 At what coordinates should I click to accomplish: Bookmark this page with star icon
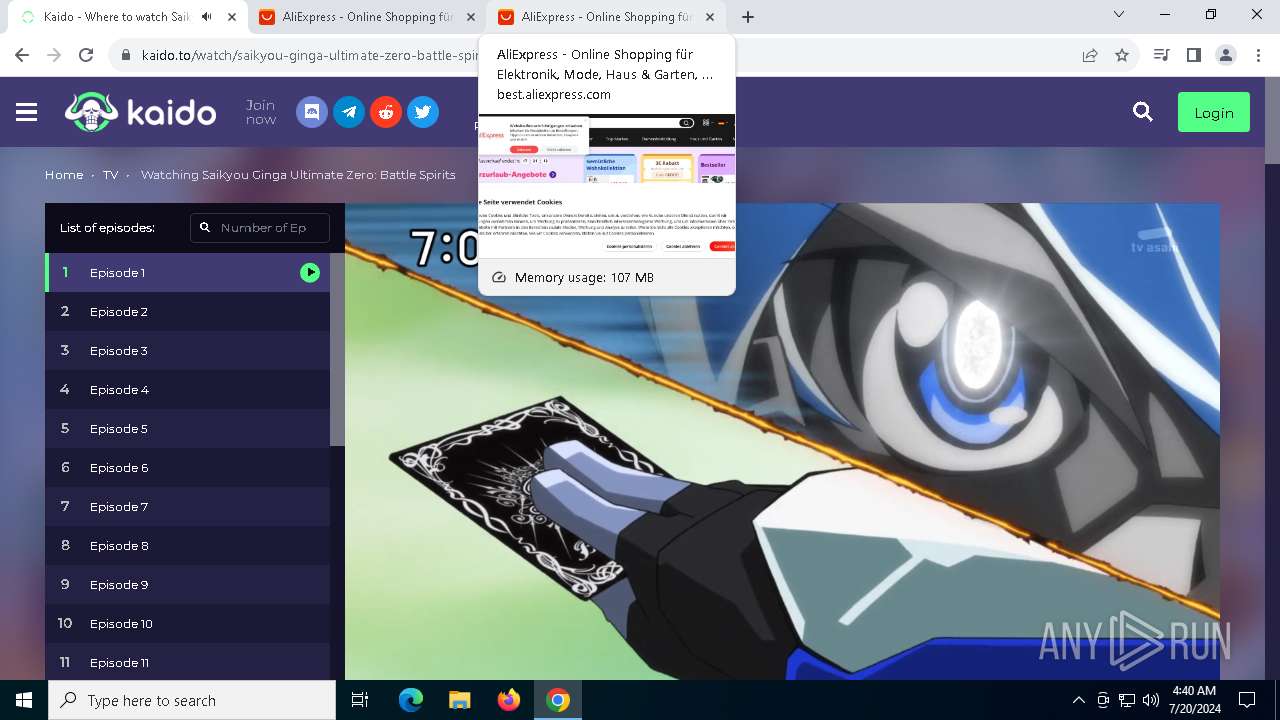click(x=1122, y=56)
